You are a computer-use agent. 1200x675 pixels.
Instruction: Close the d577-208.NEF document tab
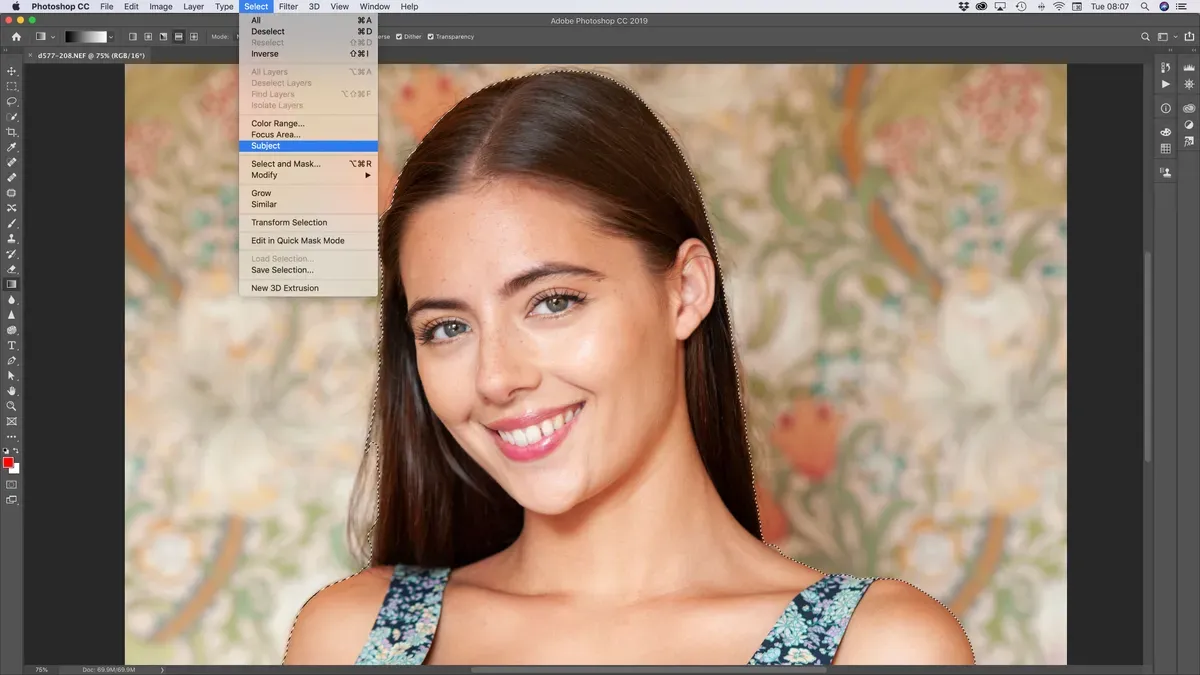pos(30,55)
